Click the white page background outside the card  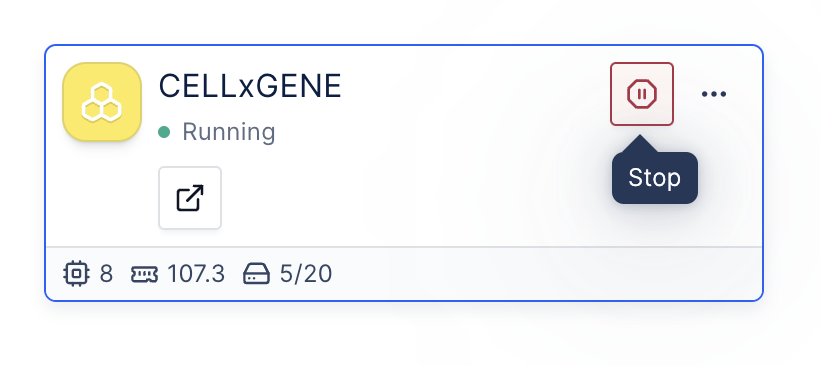[x=410, y=335]
